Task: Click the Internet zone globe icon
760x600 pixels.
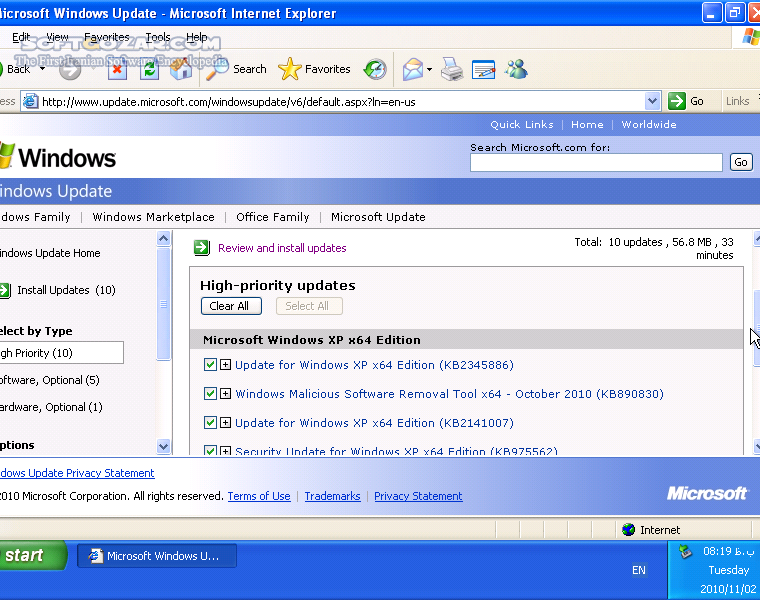Action: click(x=629, y=530)
